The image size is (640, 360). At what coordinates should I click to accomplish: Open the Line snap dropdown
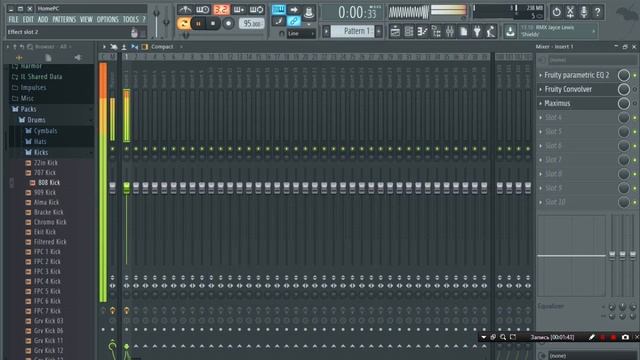click(301, 33)
